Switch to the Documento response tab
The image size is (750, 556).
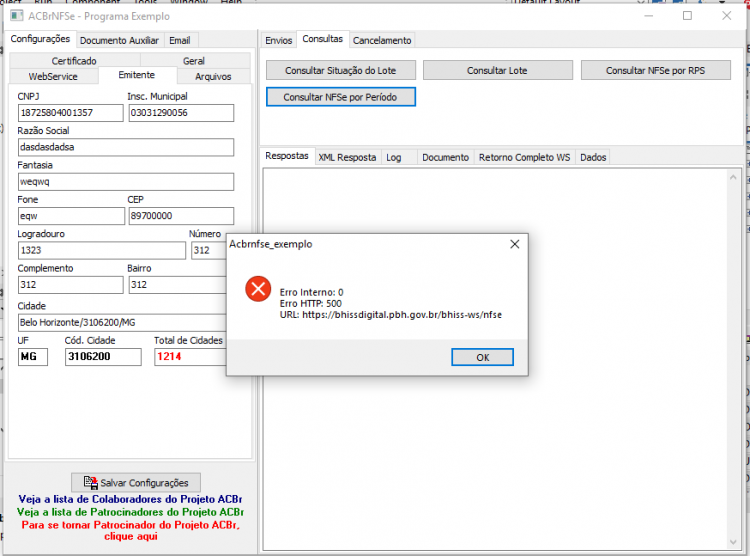point(445,157)
